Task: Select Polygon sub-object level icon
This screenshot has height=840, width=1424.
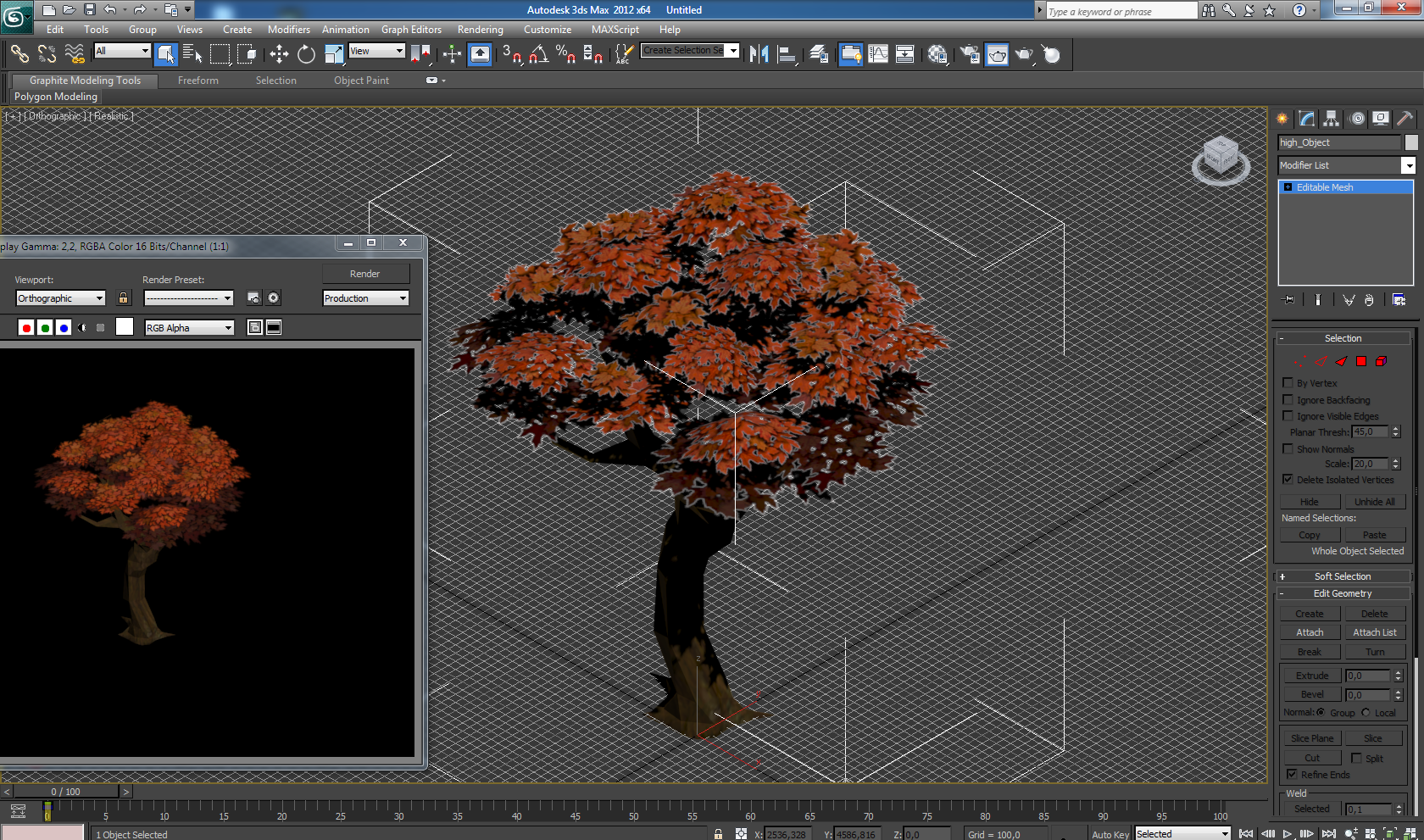Action: click(1361, 361)
